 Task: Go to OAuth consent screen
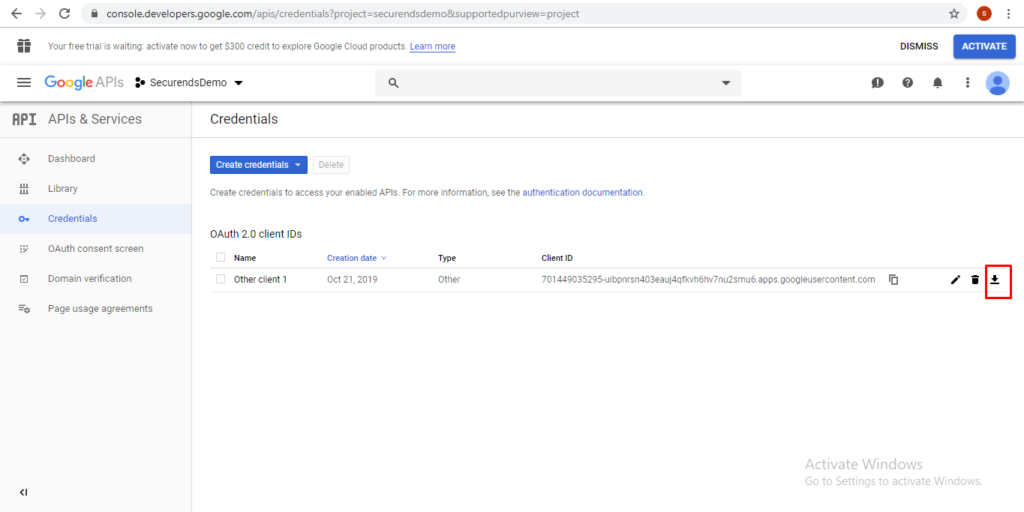coord(95,249)
